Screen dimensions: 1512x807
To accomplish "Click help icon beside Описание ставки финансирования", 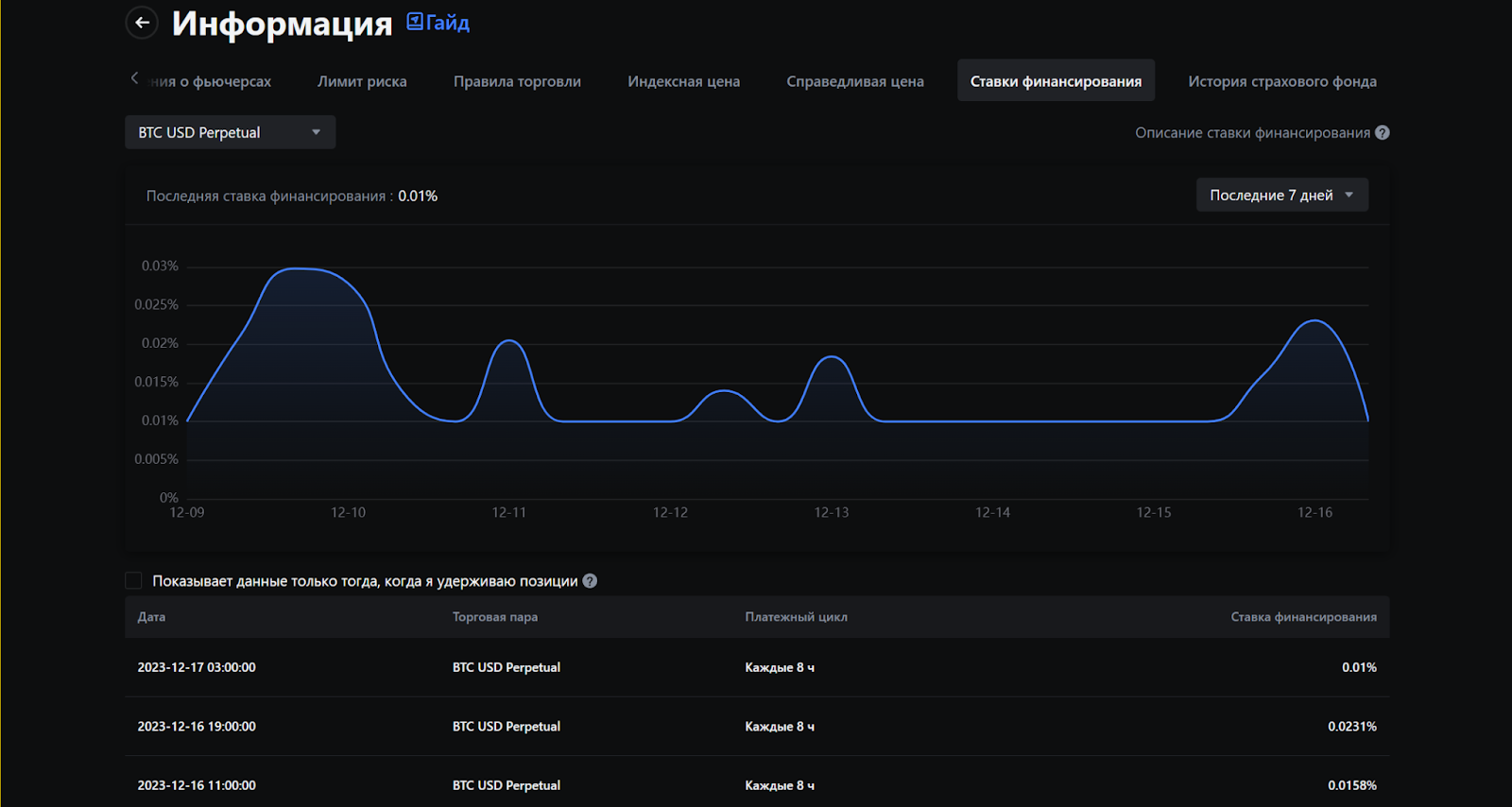I will point(1382,132).
